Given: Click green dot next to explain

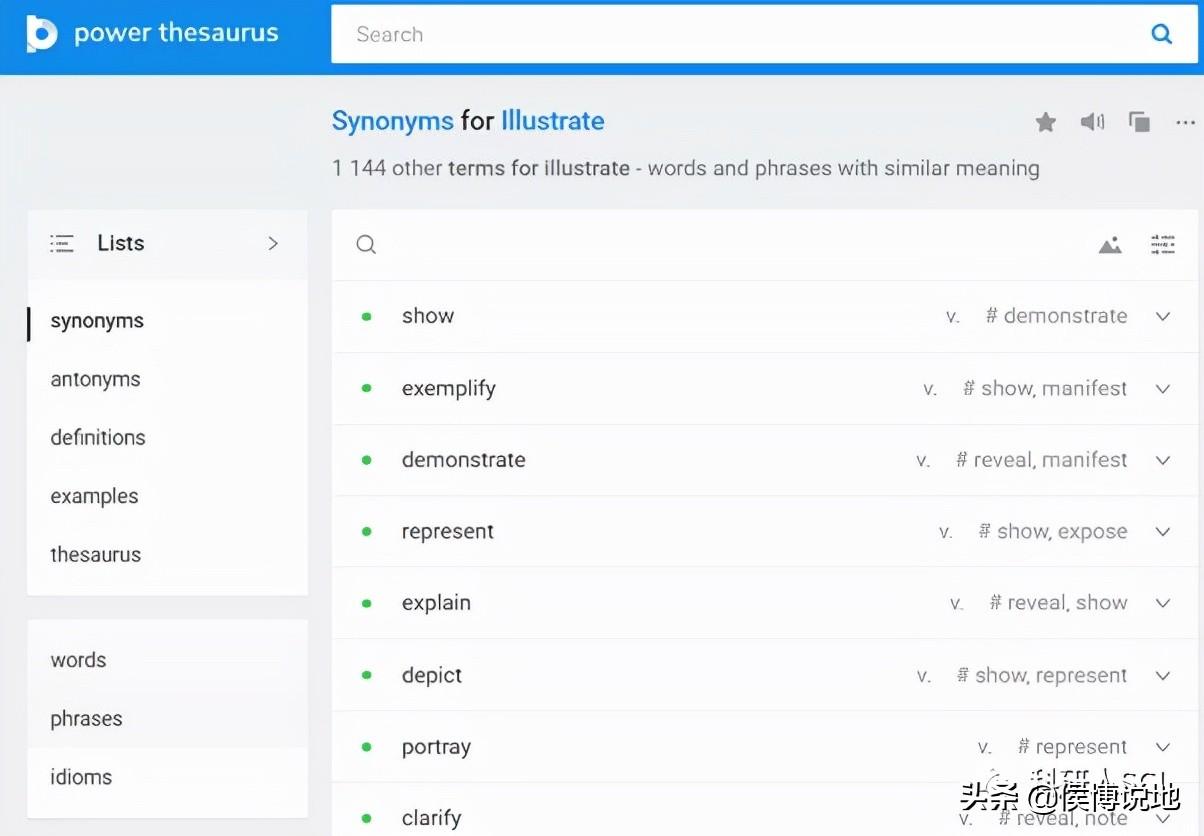Looking at the screenshot, I should click(x=366, y=603).
